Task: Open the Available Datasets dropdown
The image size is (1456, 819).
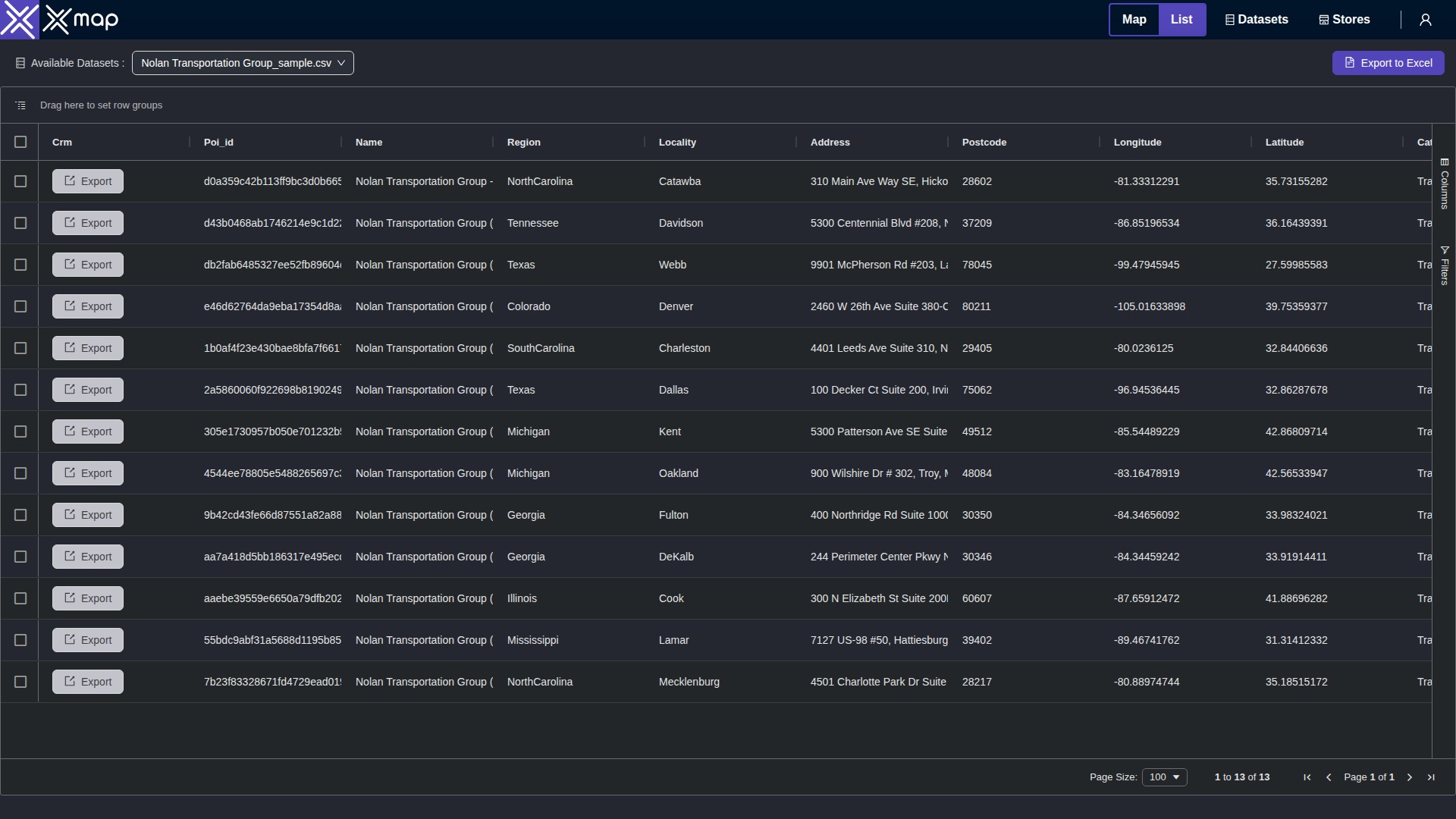Action: (243, 63)
